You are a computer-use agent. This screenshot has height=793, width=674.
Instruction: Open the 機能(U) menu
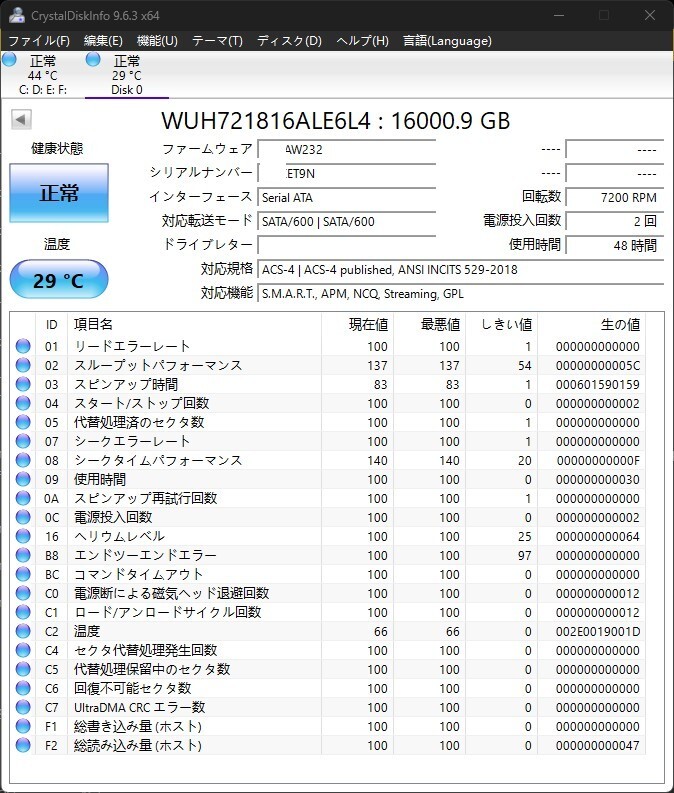(157, 40)
